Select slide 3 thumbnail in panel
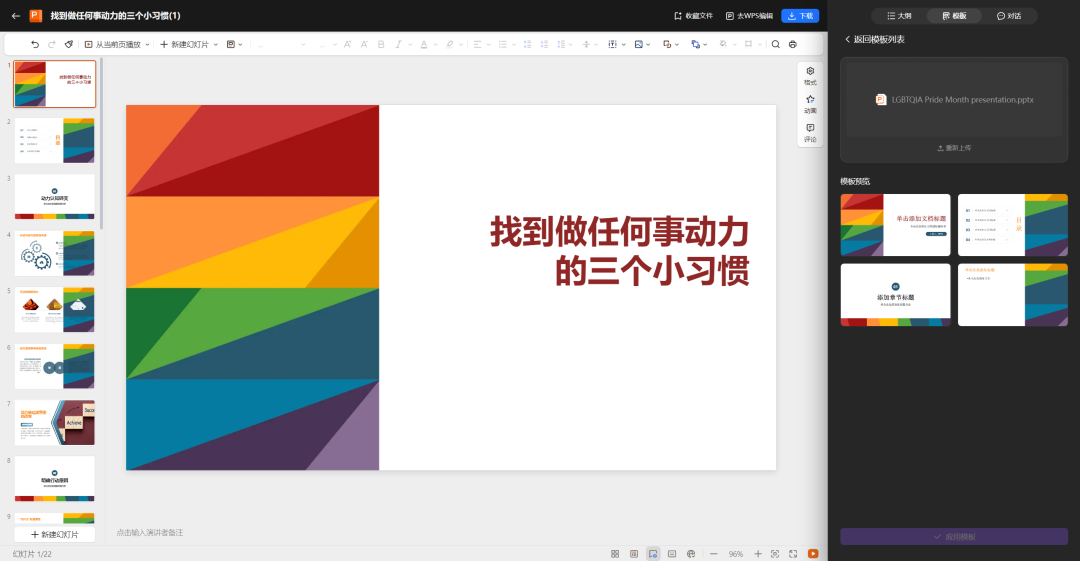The height and width of the screenshot is (561, 1080). [55, 196]
